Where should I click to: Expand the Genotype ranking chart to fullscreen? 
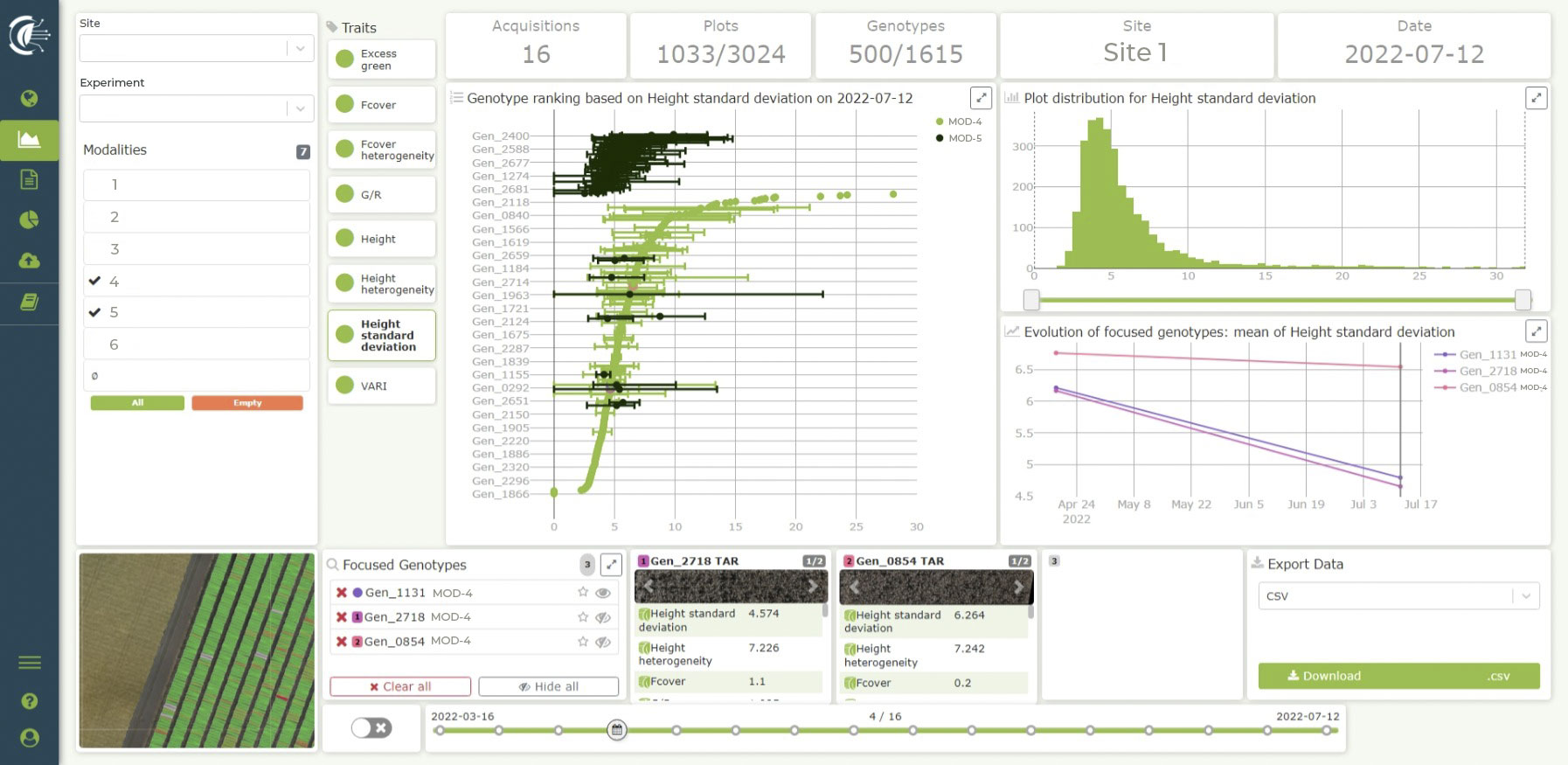click(981, 98)
